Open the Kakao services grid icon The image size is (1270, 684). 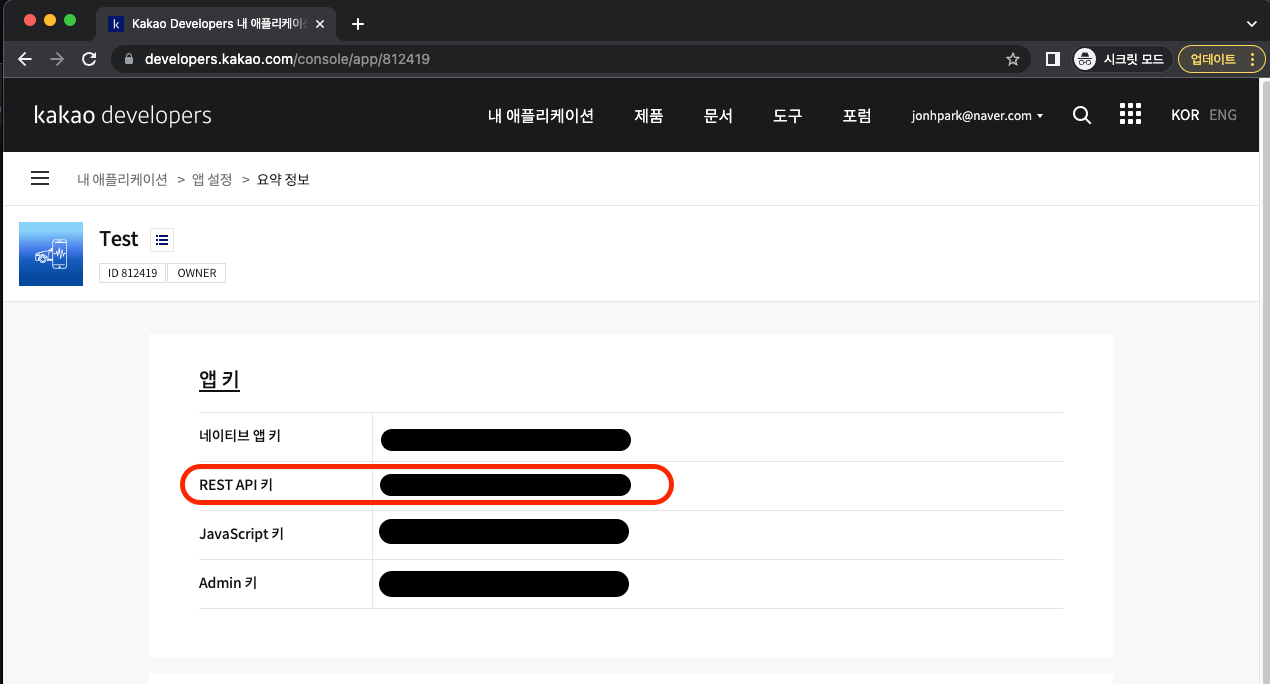pyautogui.click(x=1130, y=114)
